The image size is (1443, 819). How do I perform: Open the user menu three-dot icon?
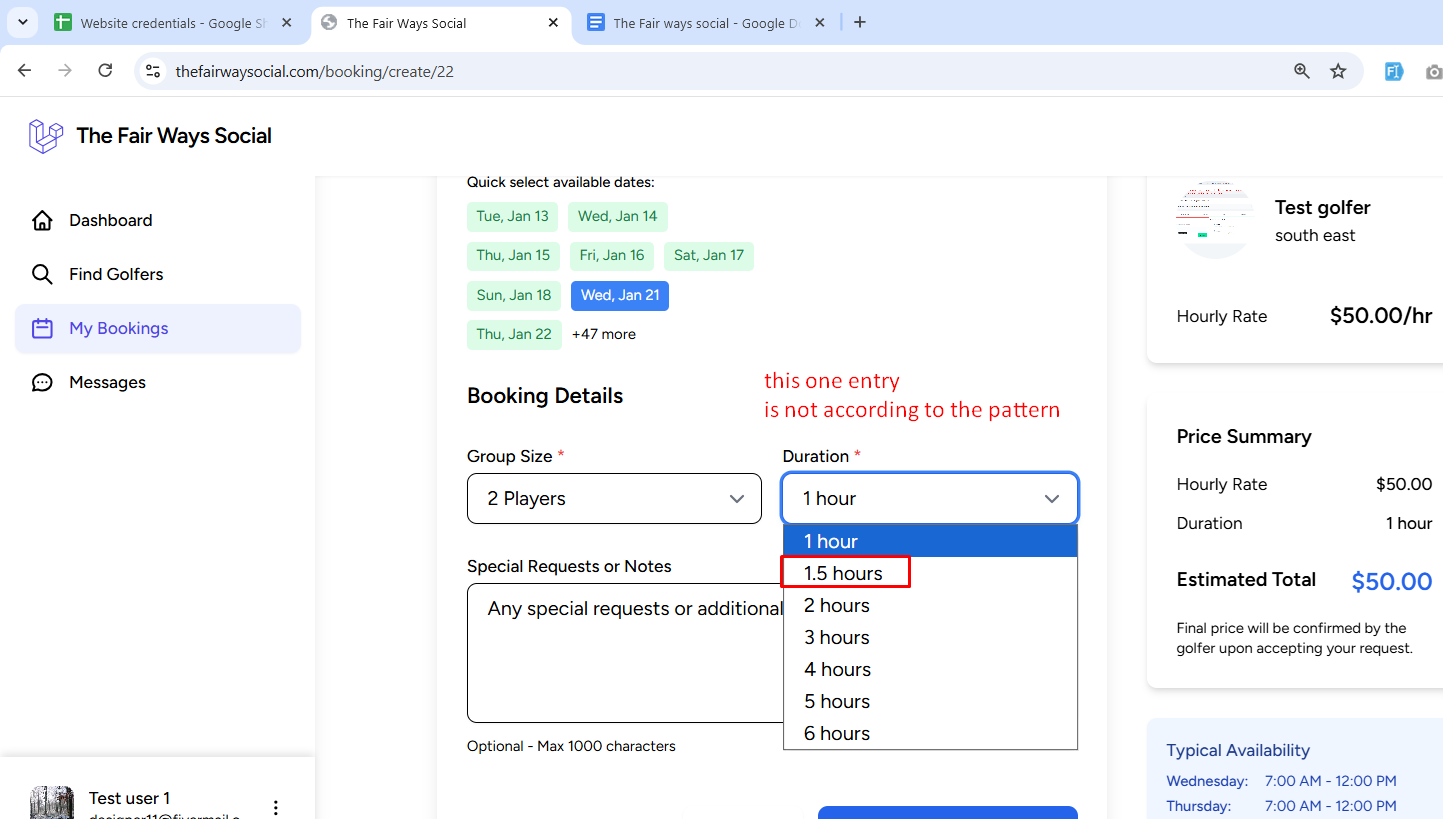(276, 807)
